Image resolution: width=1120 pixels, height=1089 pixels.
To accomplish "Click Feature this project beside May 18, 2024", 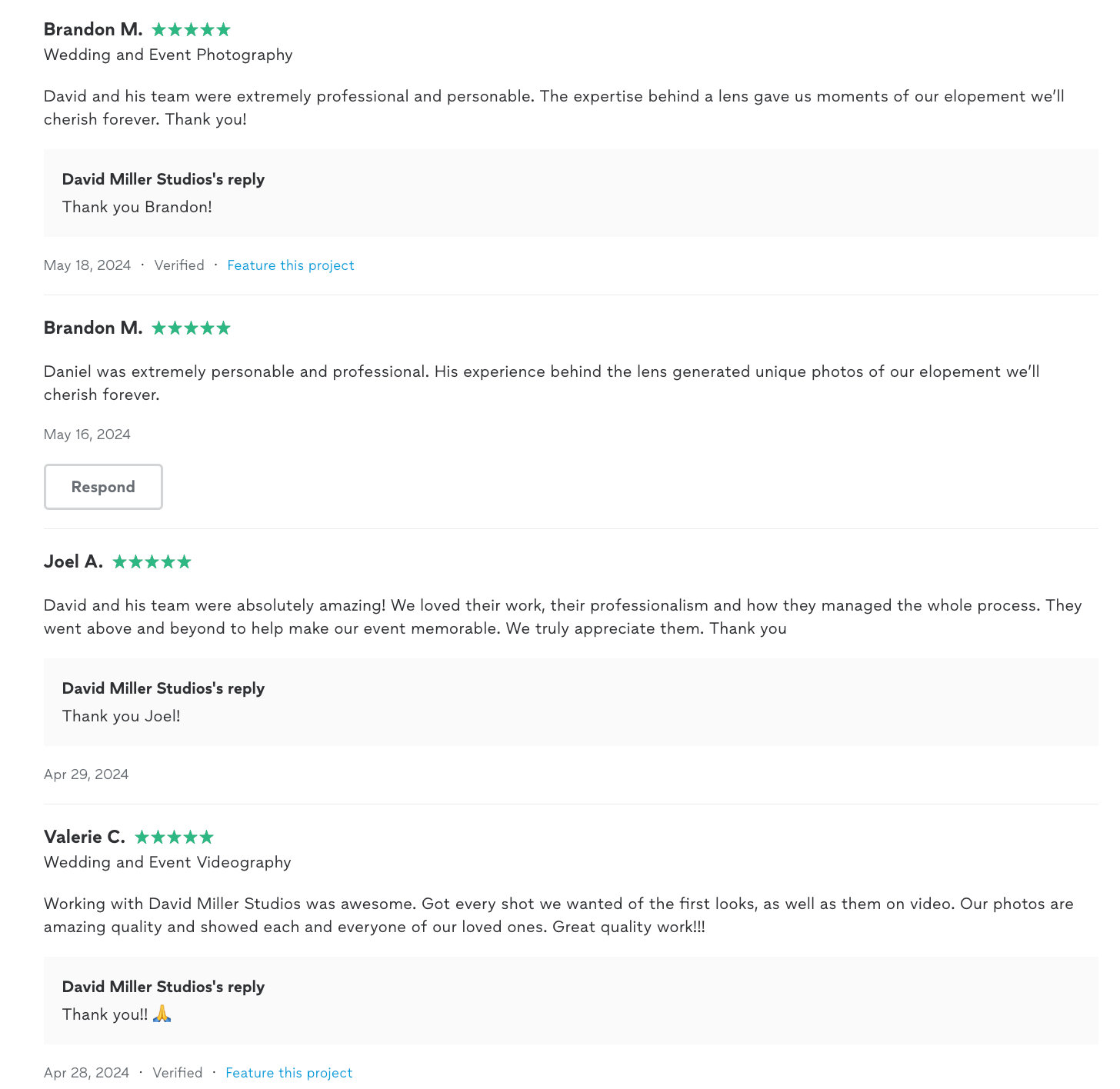I will click(x=291, y=265).
